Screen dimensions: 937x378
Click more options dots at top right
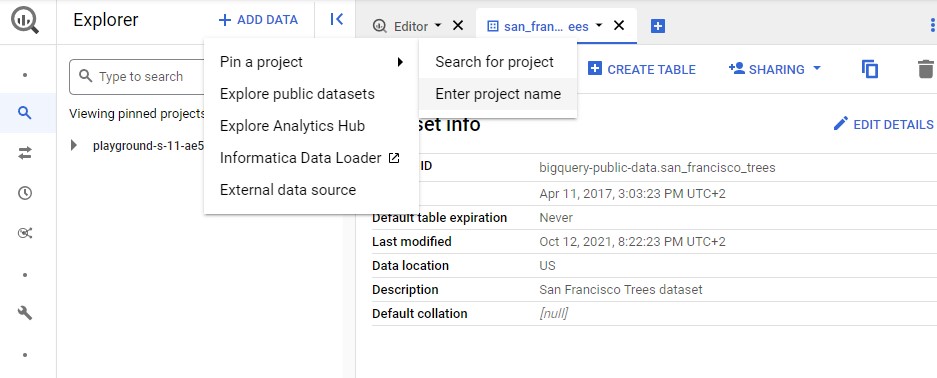point(932,24)
